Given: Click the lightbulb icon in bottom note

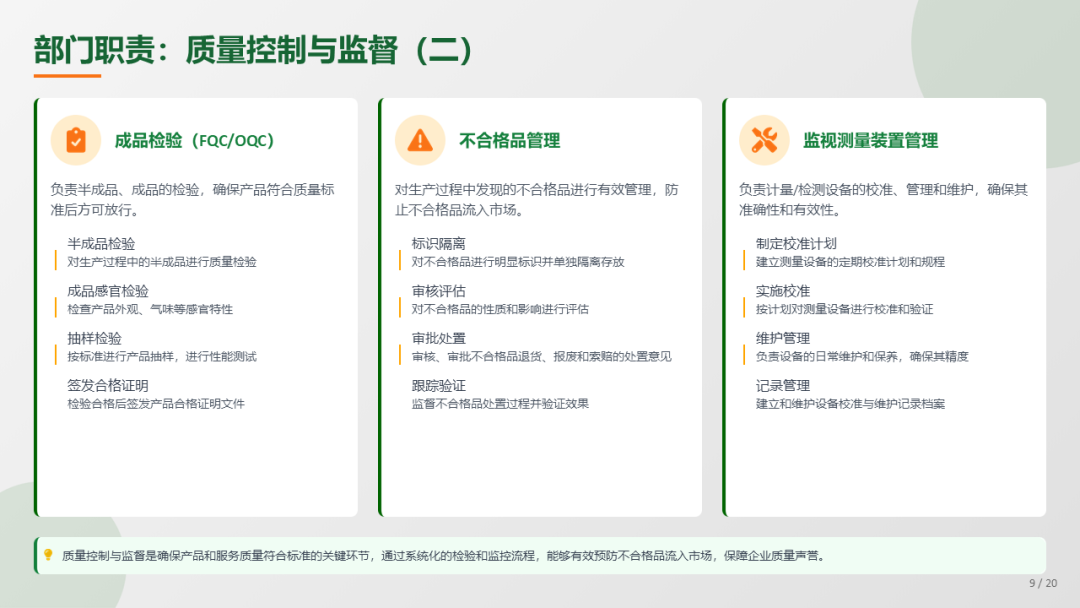Looking at the screenshot, I should pos(47,555).
